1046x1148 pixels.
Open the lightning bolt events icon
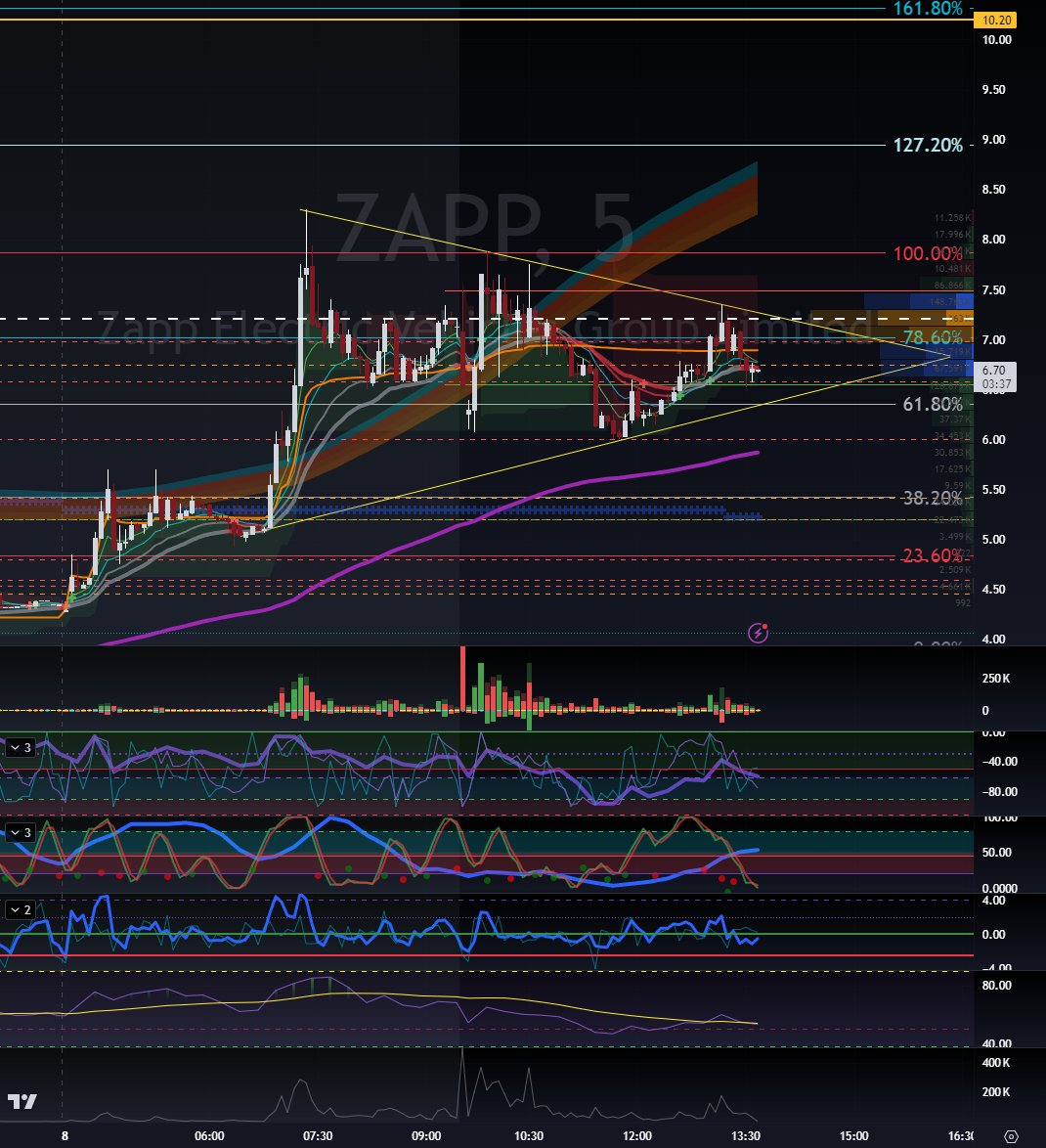pos(758,633)
